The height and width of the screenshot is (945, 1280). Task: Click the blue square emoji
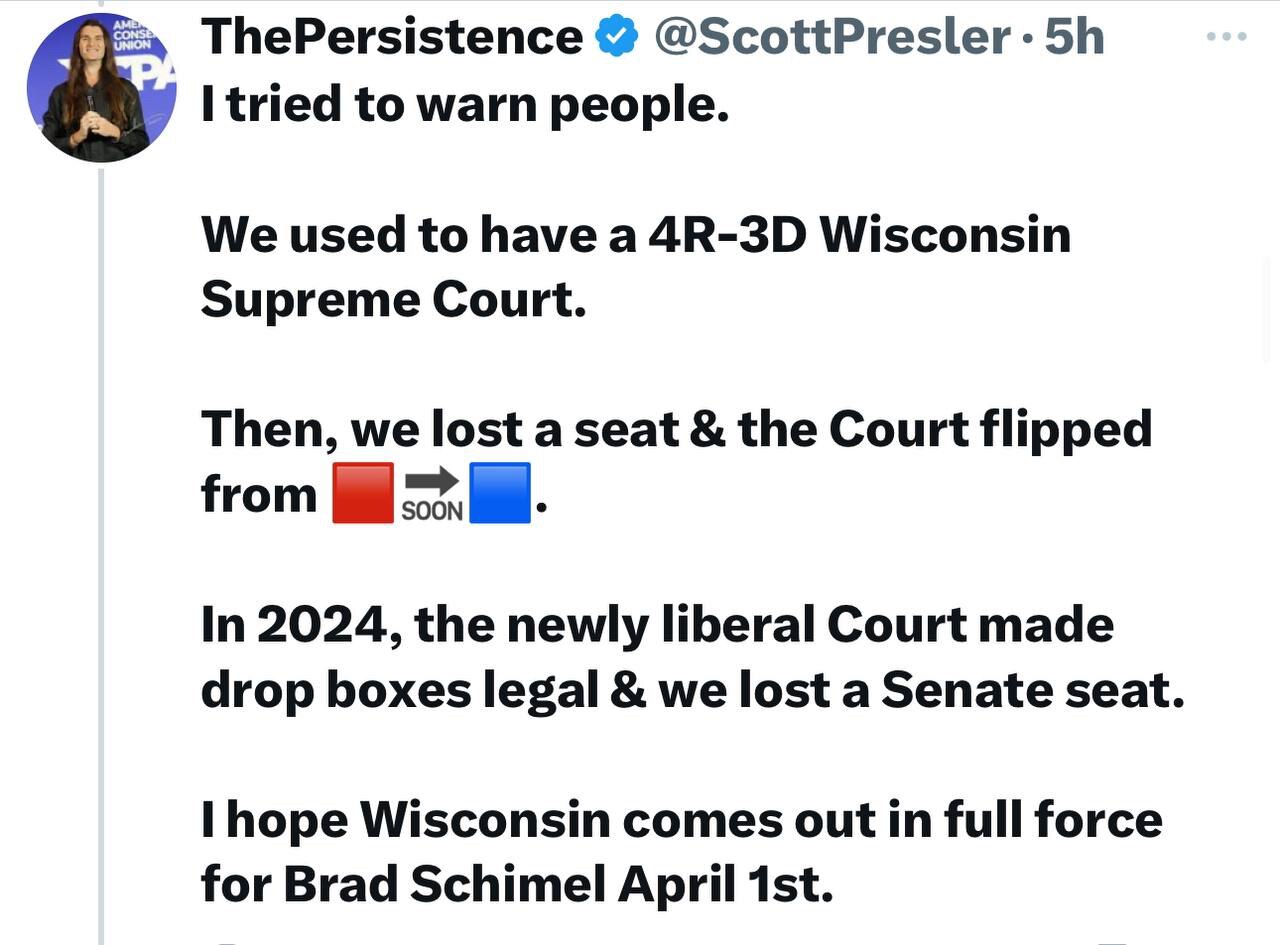pyautogui.click(x=498, y=492)
